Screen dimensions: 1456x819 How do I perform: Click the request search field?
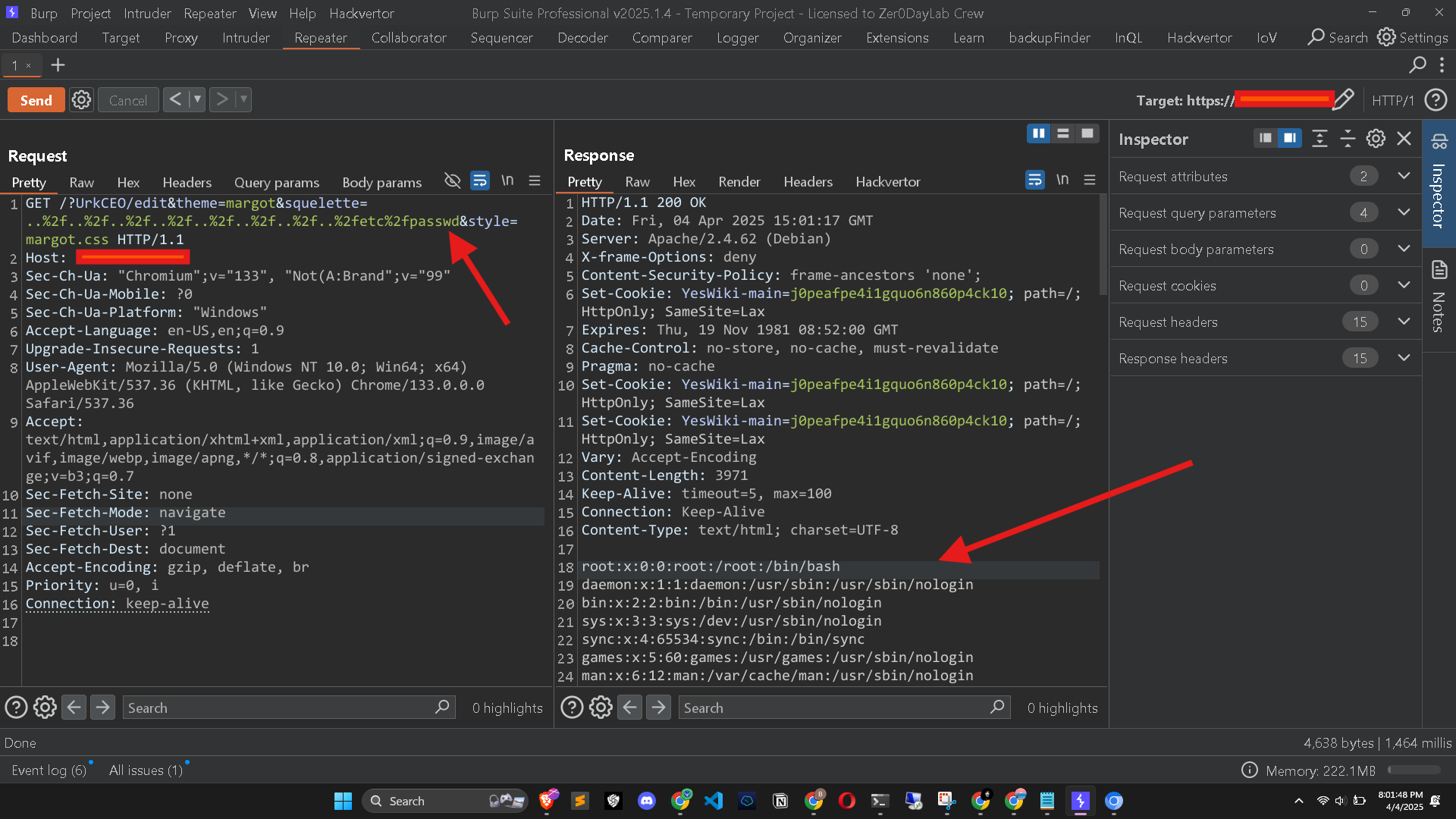288,708
